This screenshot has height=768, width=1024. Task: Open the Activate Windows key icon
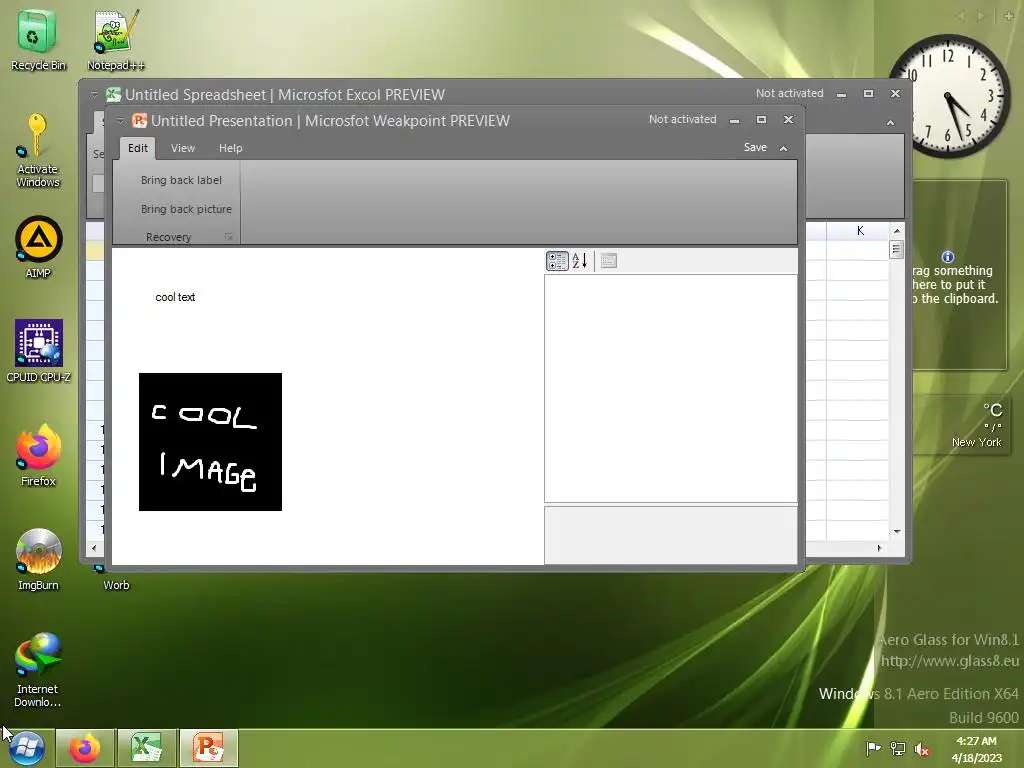pos(37,150)
